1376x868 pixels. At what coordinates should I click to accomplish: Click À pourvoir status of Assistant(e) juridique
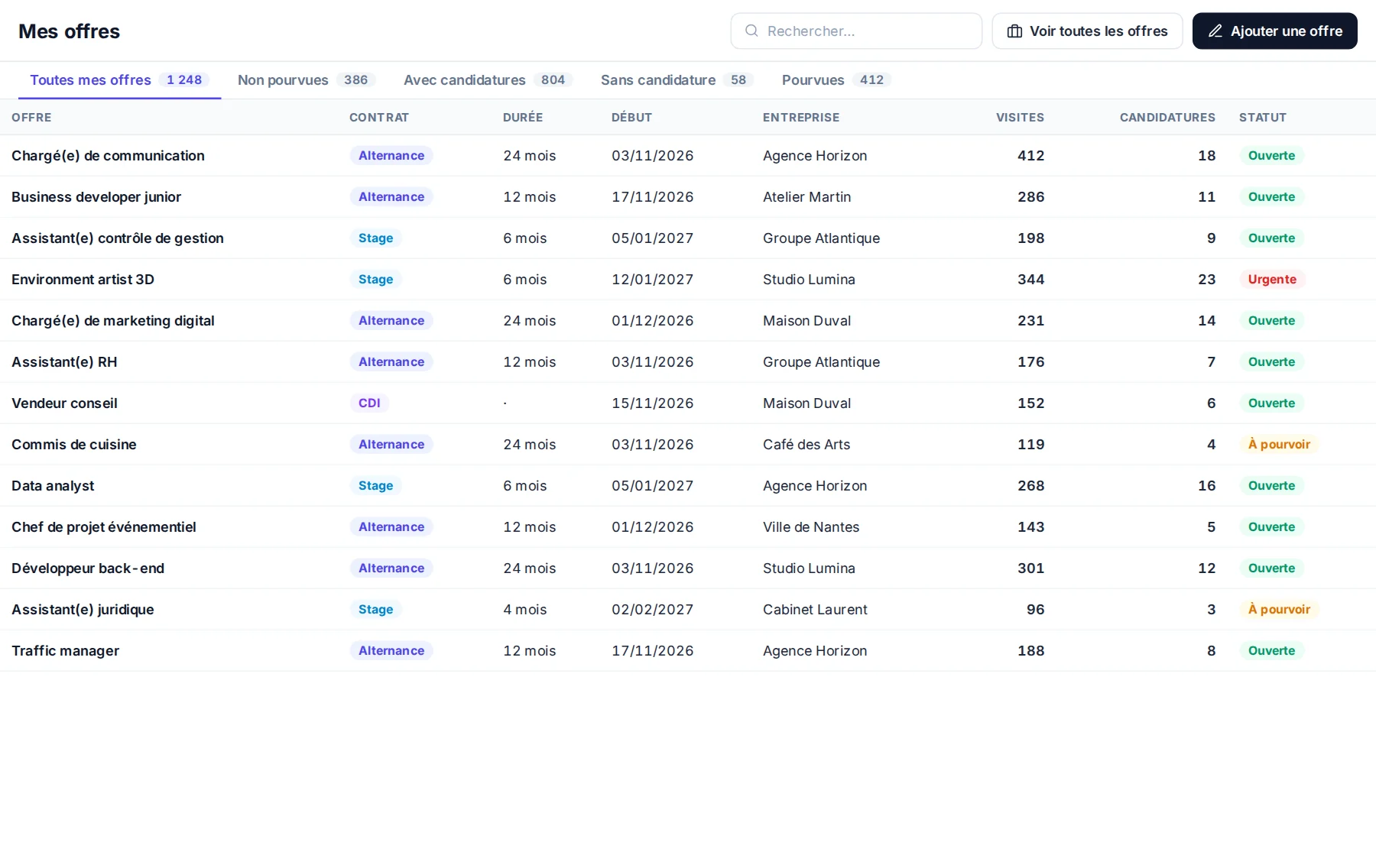(1279, 610)
